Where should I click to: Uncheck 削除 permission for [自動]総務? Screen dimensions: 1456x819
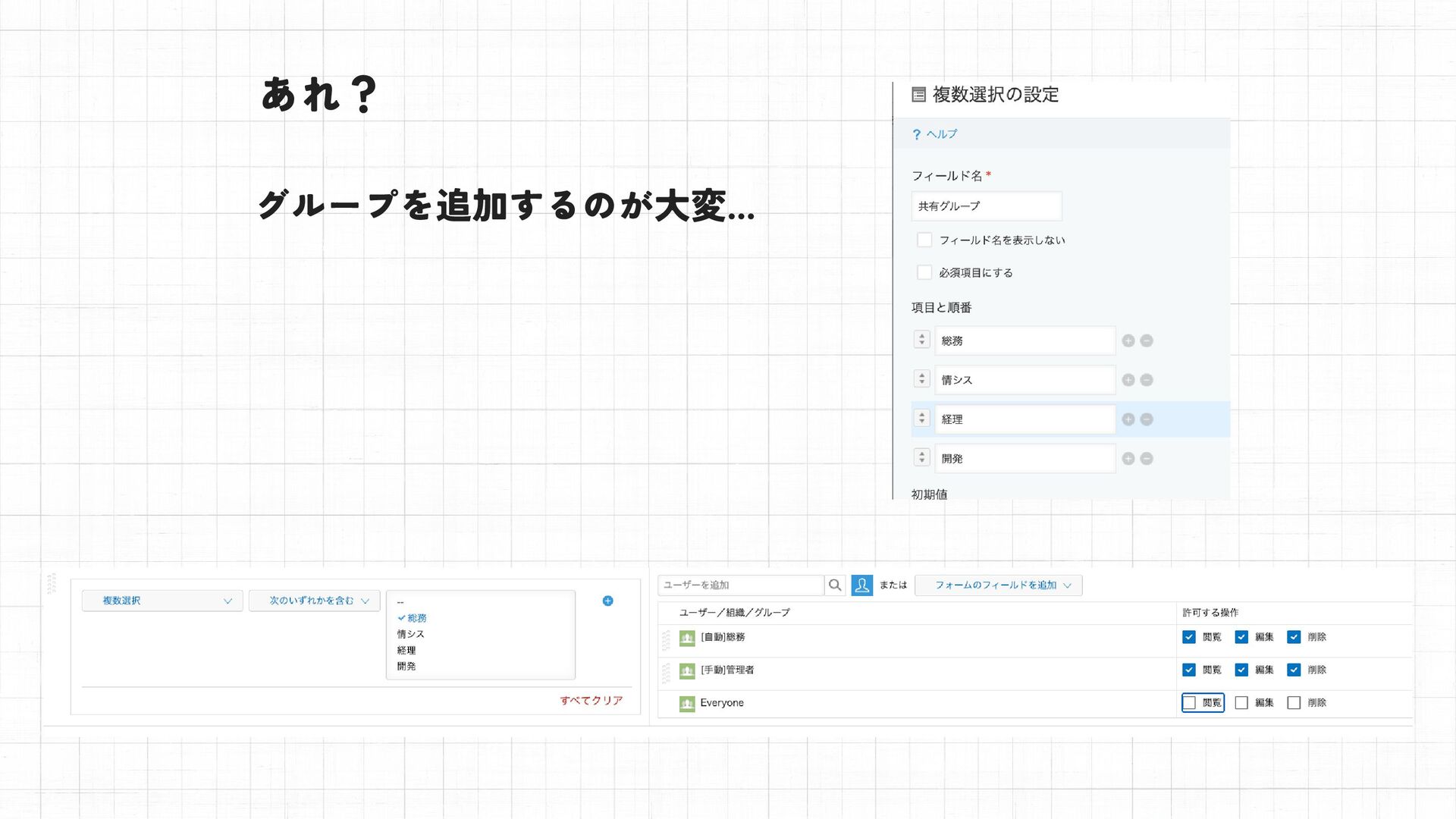[1294, 637]
